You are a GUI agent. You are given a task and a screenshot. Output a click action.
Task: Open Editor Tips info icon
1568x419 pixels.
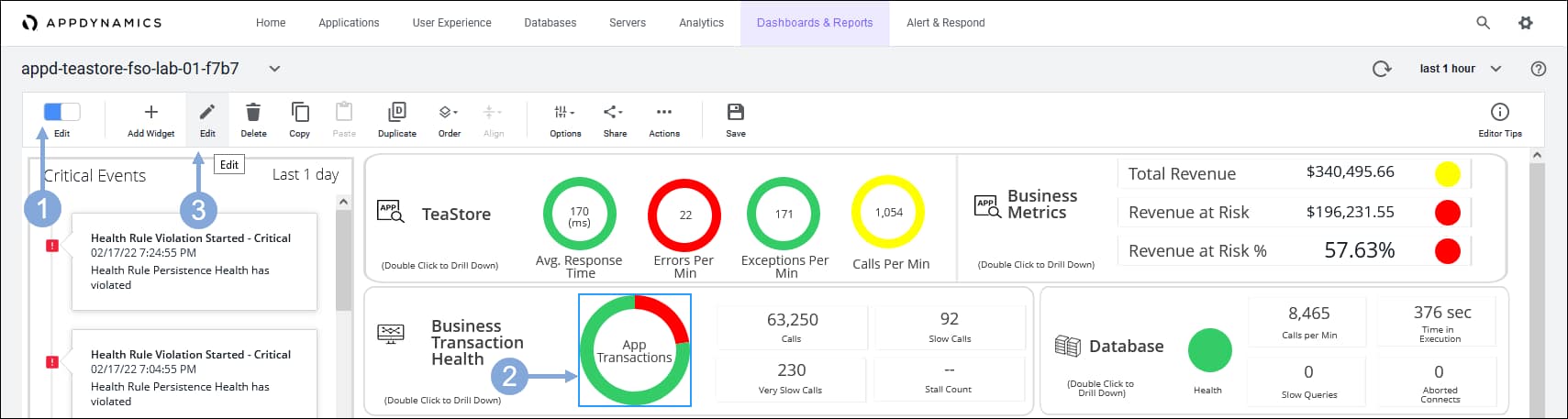pos(1499,112)
